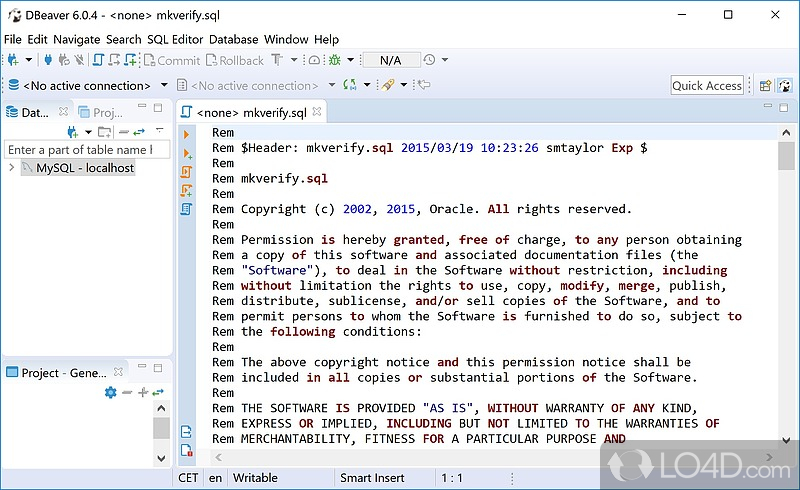
Task: Open the Window menu
Action: click(x=286, y=39)
